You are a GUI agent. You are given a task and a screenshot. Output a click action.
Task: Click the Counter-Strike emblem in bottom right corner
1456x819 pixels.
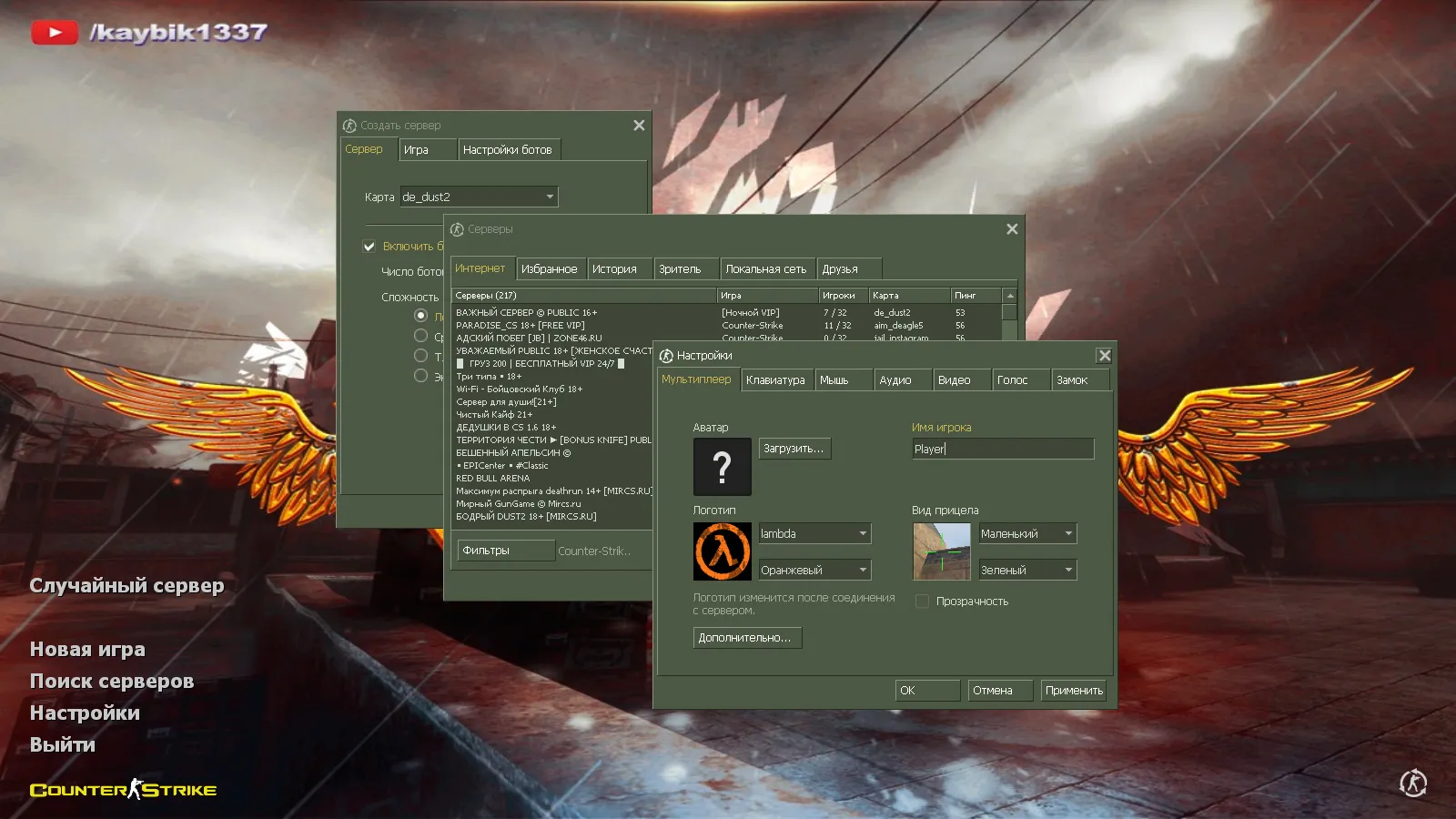pyautogui.click(x=1412, y=783)
